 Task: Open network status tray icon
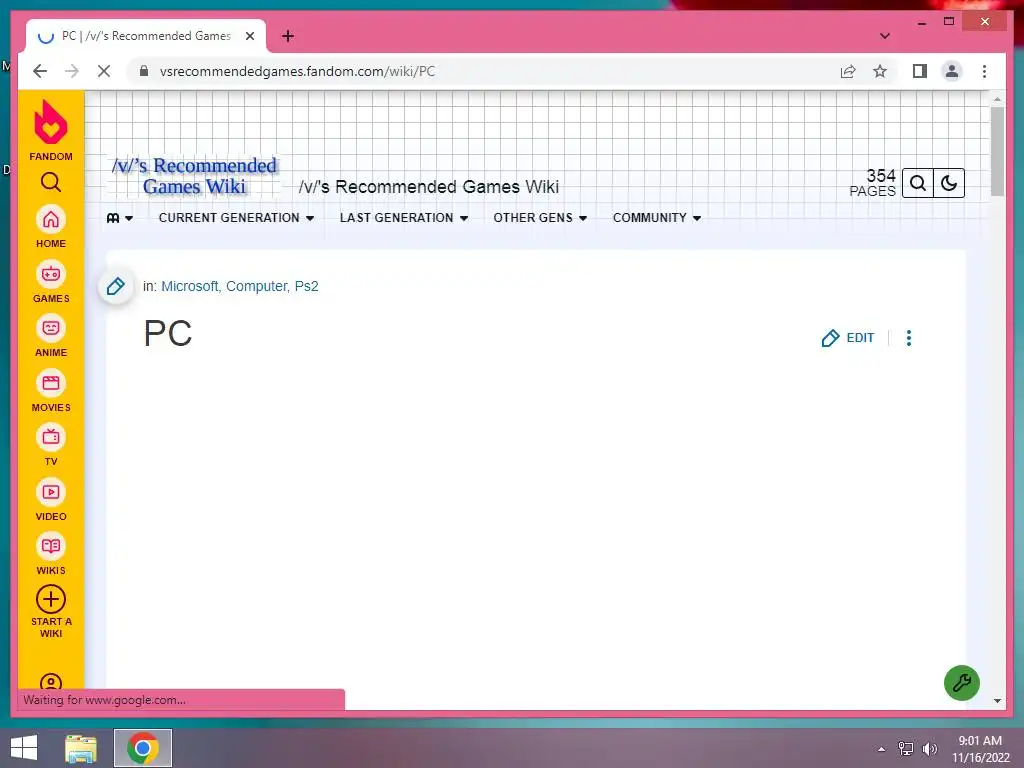[906, 749]
